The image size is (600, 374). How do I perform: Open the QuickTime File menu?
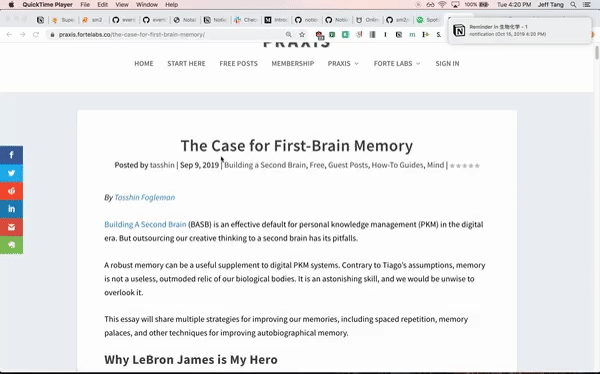point(85,5)
